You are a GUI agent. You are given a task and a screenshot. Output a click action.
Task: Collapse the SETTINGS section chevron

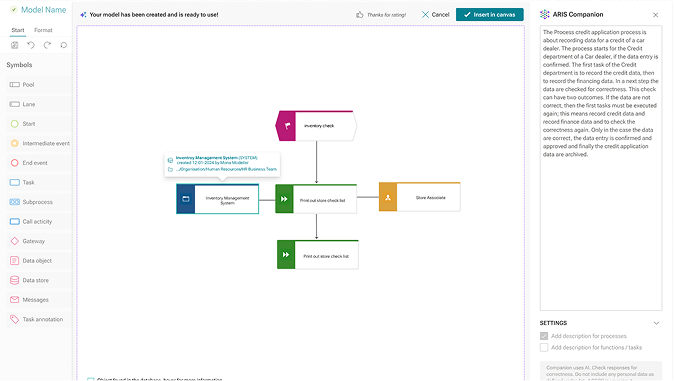tap(656, 323)
